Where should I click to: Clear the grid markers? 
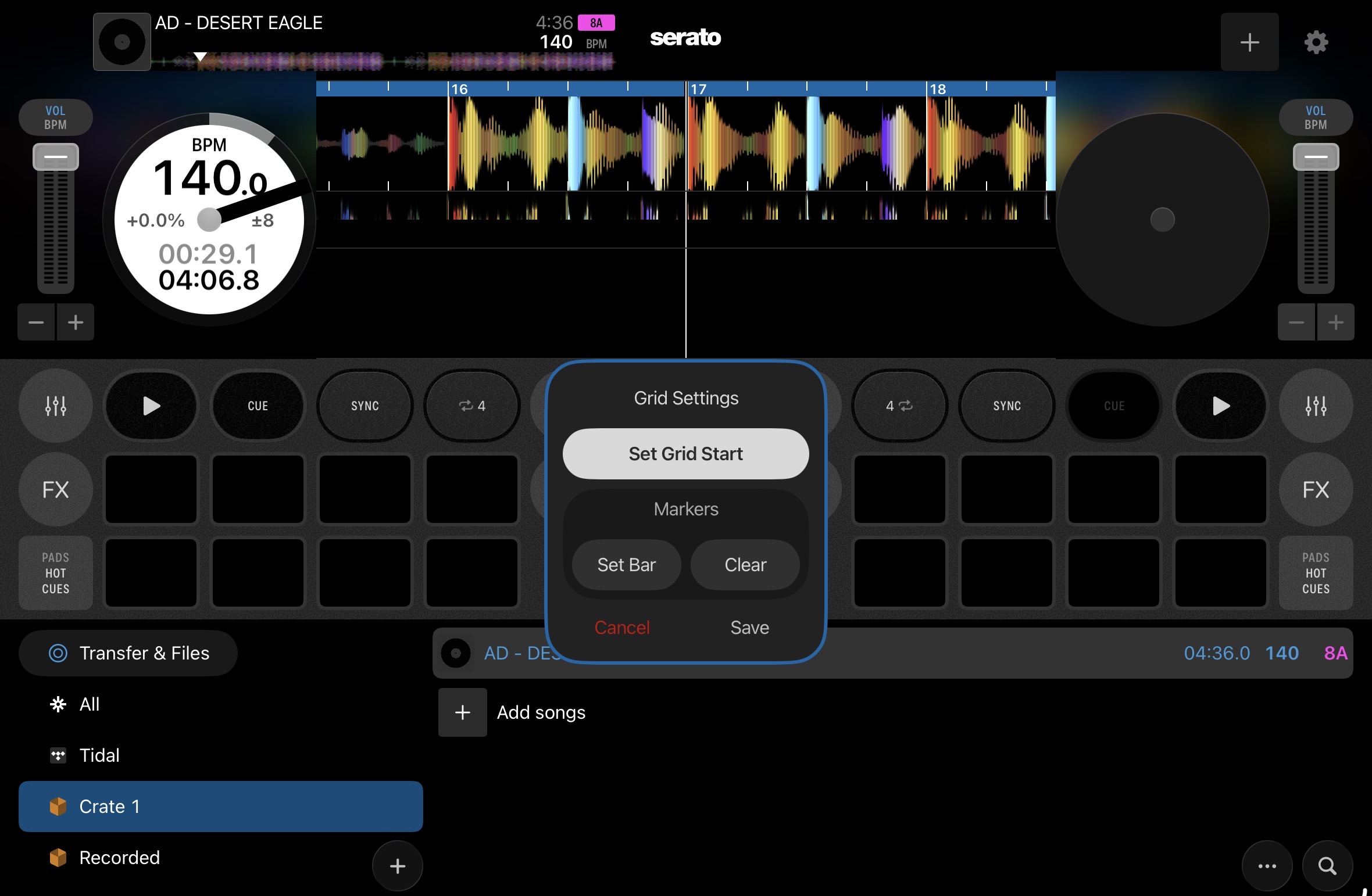pyautogui.click(x=745, y=565)
